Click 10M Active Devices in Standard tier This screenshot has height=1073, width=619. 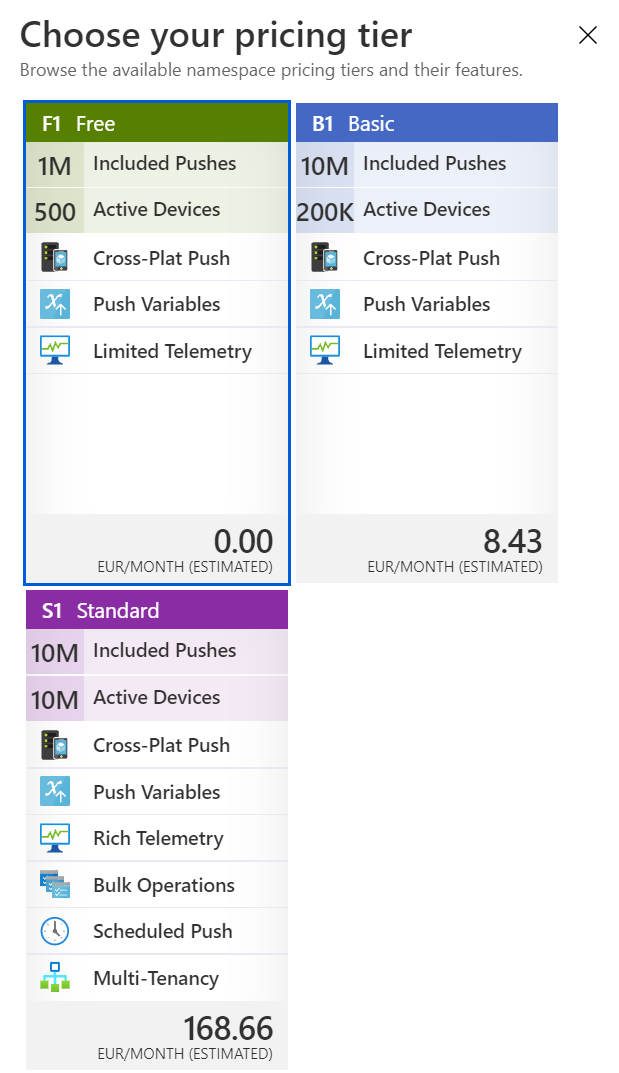157,698
